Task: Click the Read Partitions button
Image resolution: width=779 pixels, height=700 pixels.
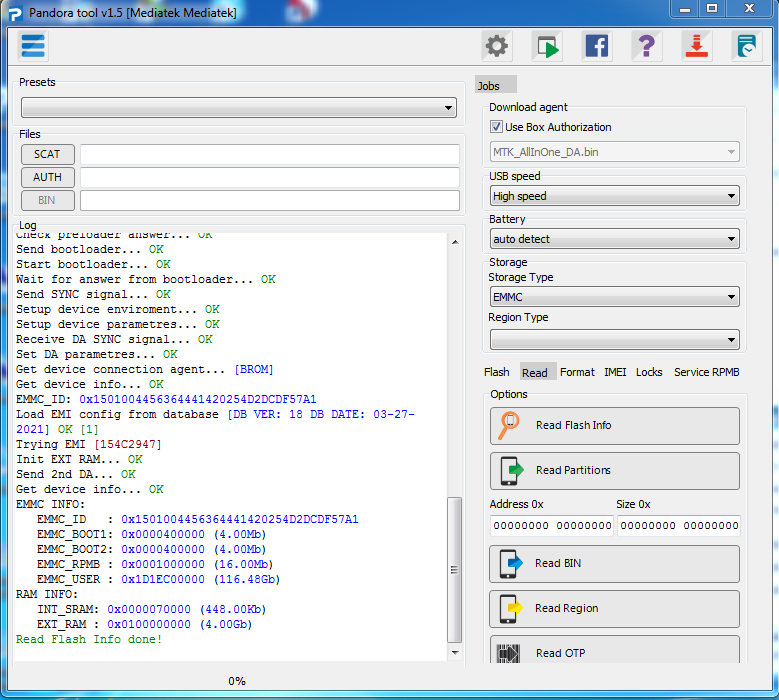Action: (615, 470)
